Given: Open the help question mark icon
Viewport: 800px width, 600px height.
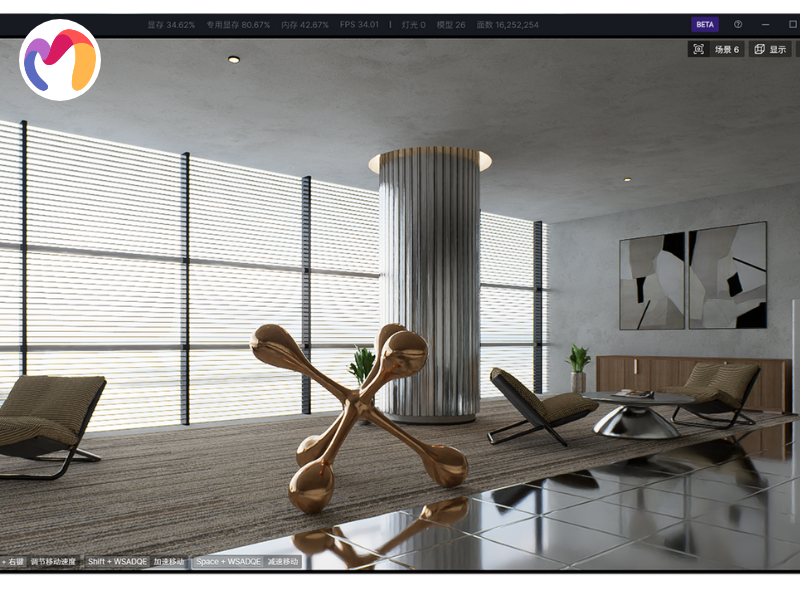Looking at the screenshot, I should pyautogui.click(x=738, y=24).
